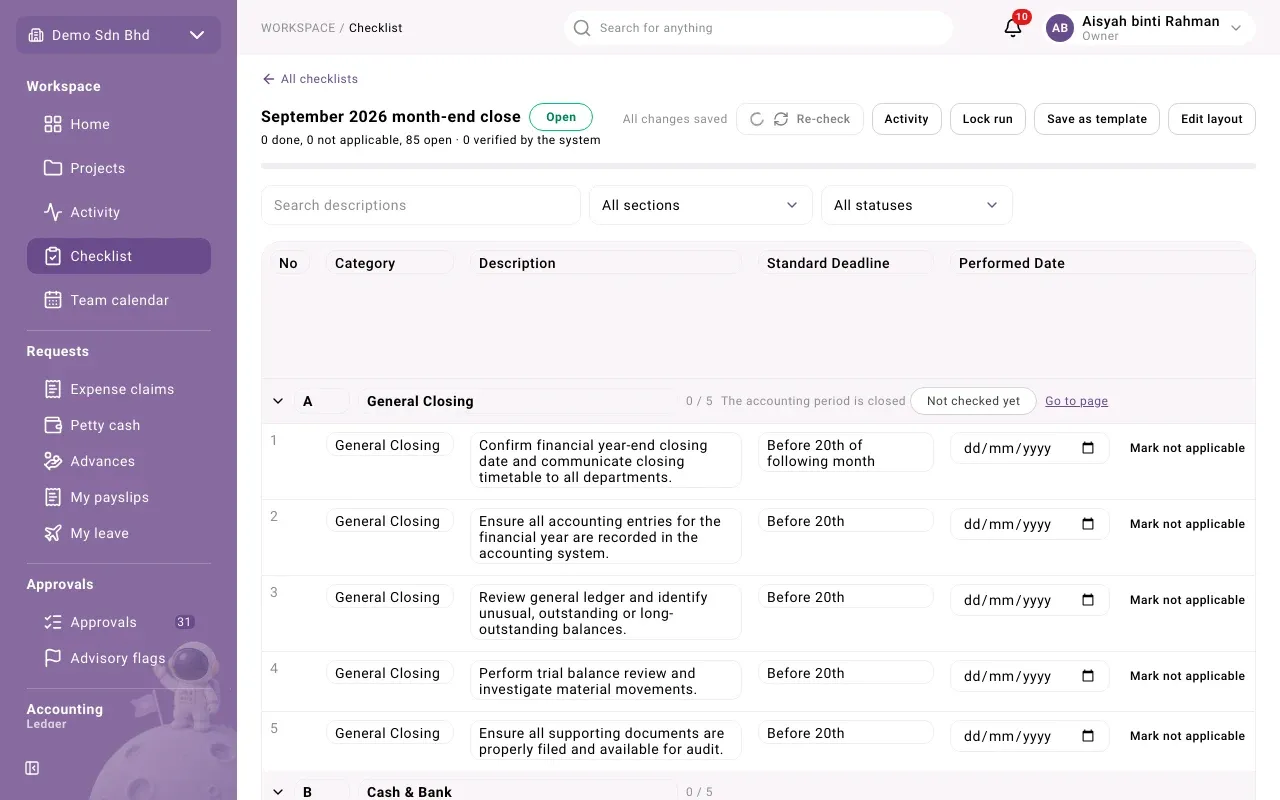The image size is (1280, 800).
Task: Click the AB user avatar
Action: click(1060, 28)
